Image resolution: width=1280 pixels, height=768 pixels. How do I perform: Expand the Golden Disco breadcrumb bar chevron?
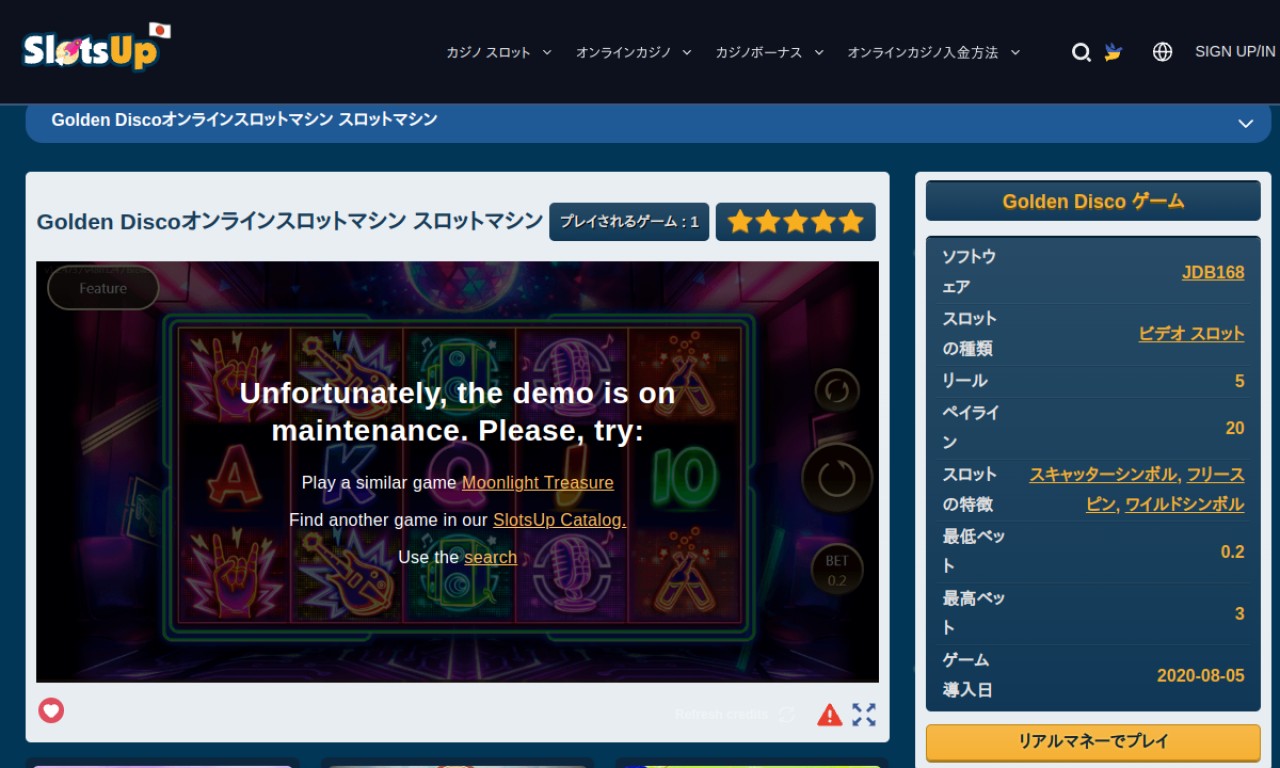point(1246,123)
